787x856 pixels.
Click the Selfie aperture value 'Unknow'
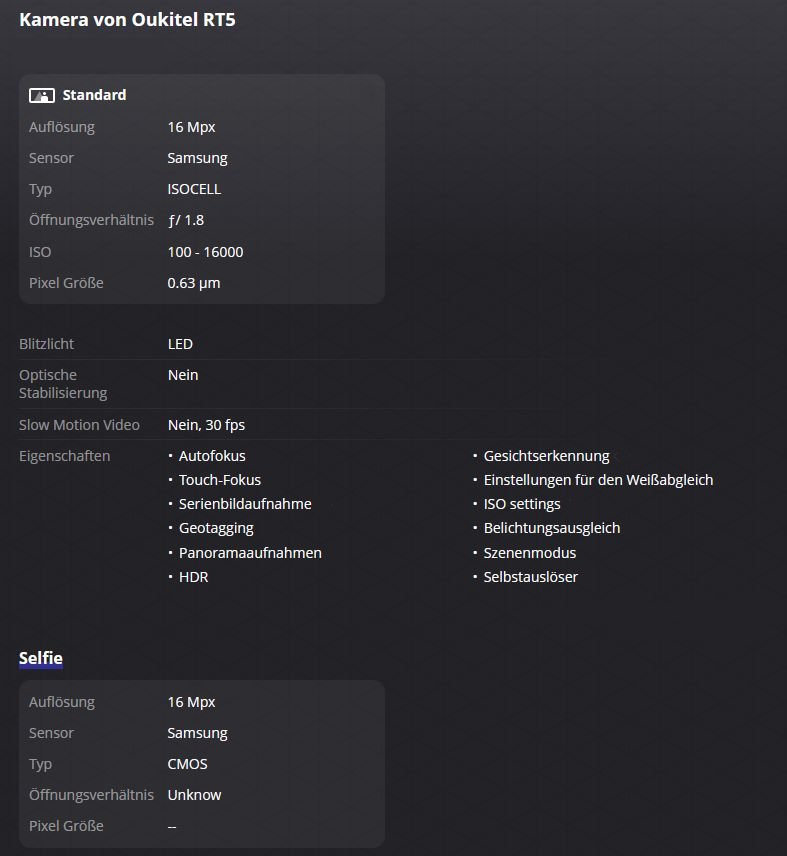[194, 795]
